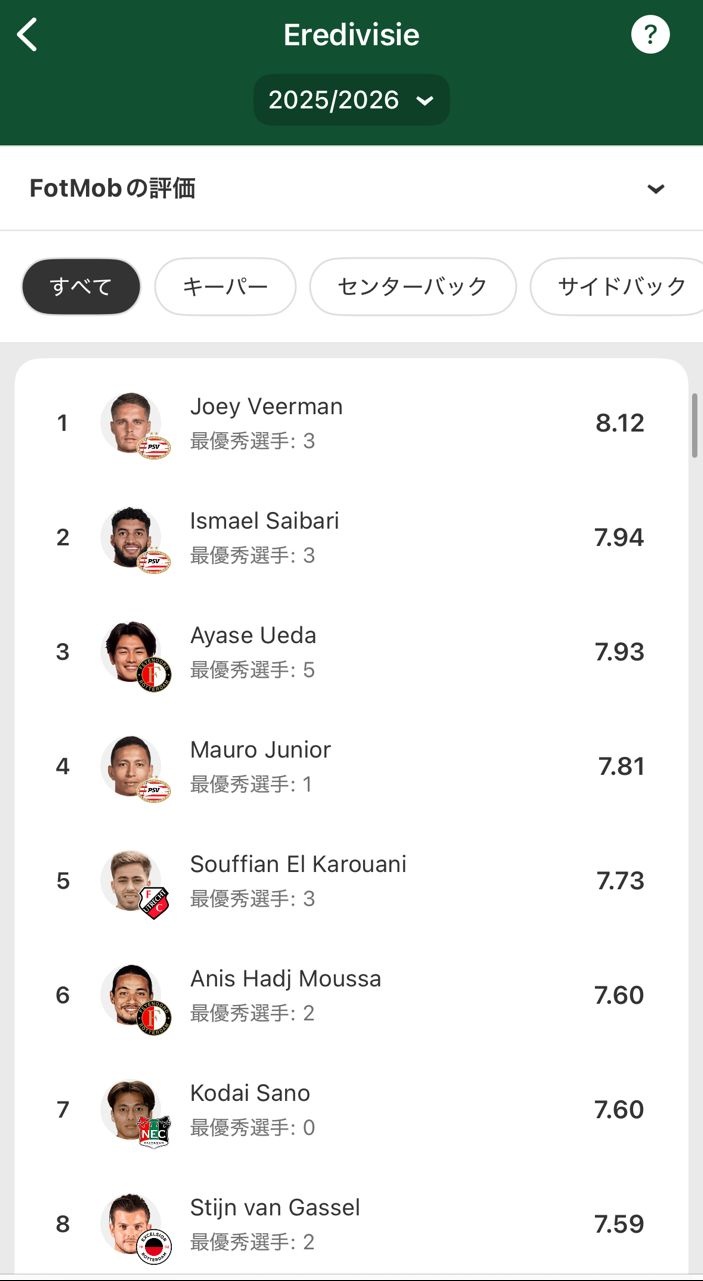The height and width of the screenshot is (1281, 703).
Task: Open the 2025/2026 season dropdown
Action: [x=351, y=100]
